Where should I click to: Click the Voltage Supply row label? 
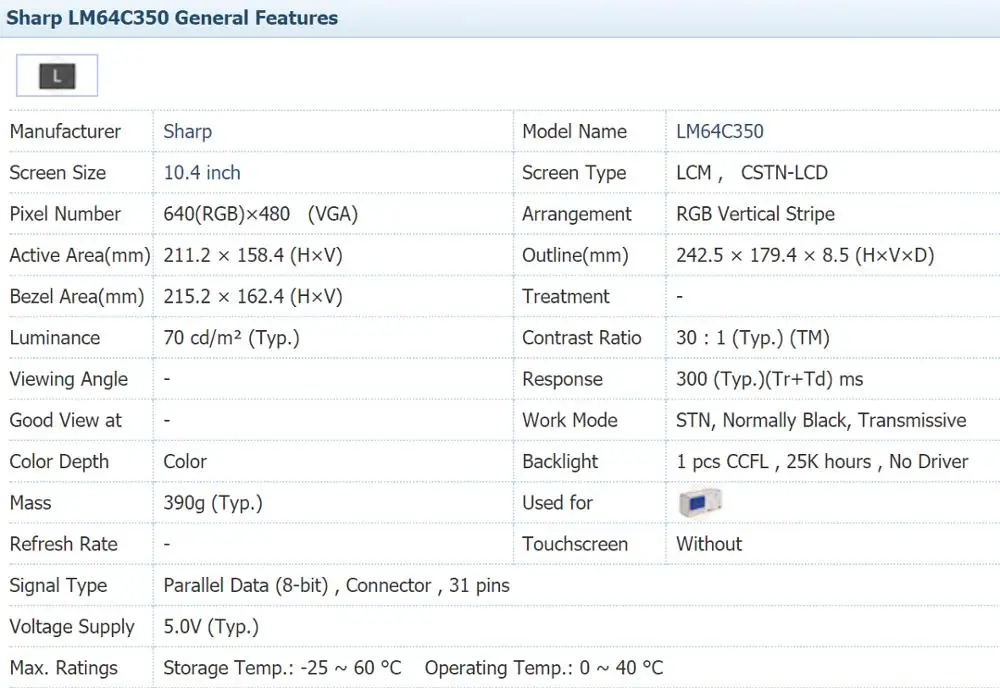click(72, 627)
